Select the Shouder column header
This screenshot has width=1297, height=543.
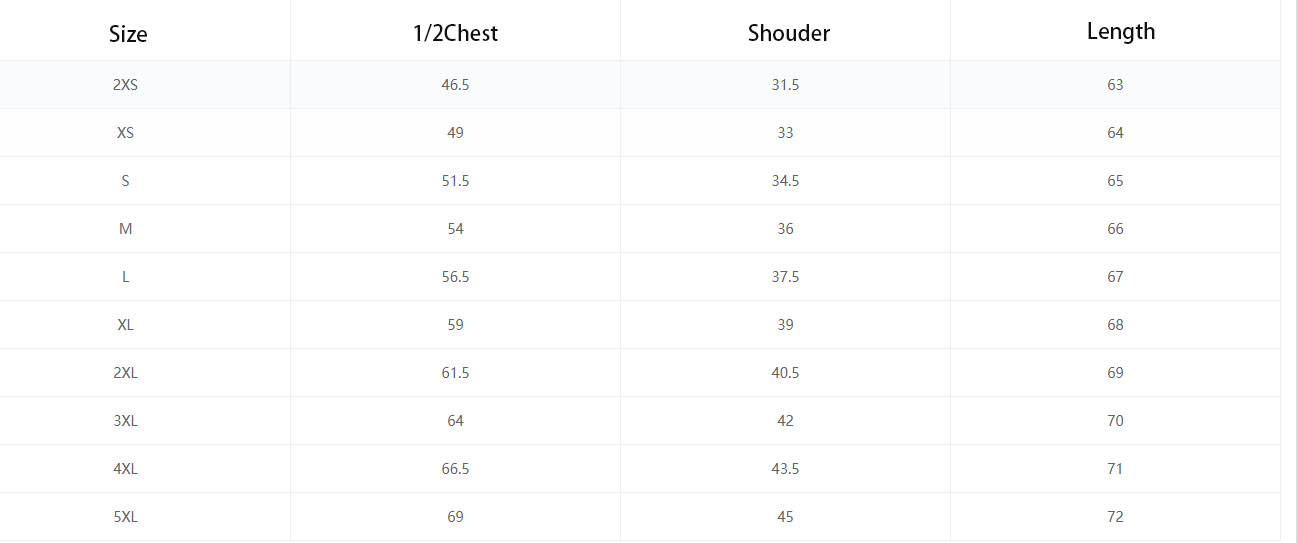[x=789, y=33]
